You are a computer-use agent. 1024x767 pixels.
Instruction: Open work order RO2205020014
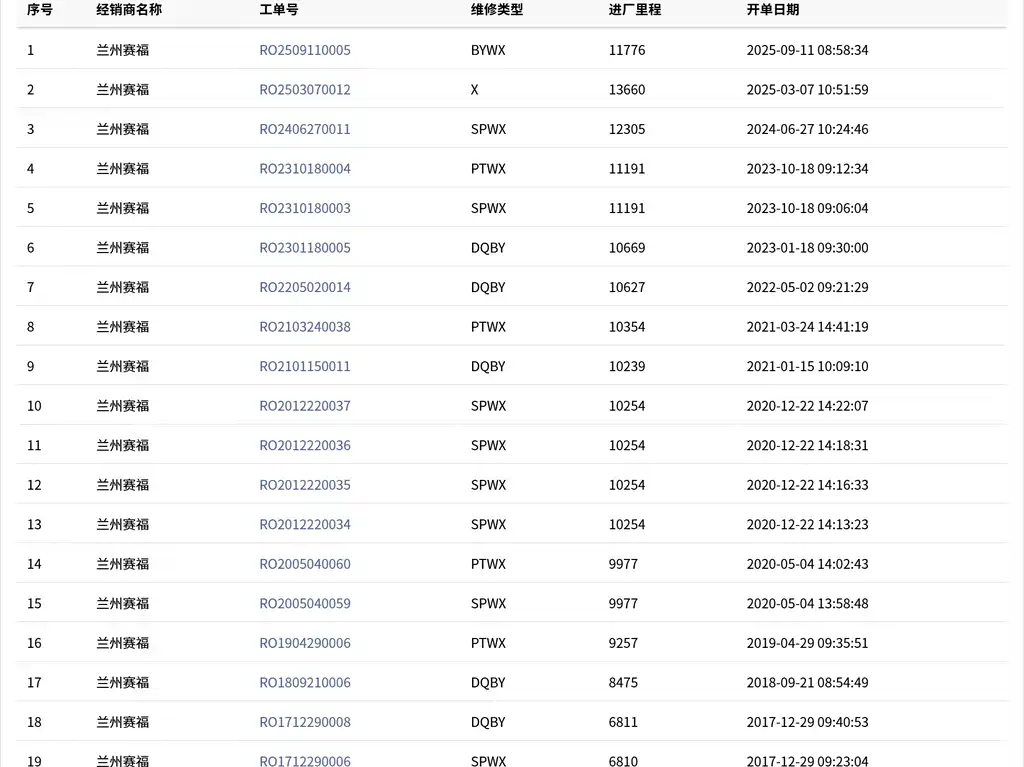[305, 287]
